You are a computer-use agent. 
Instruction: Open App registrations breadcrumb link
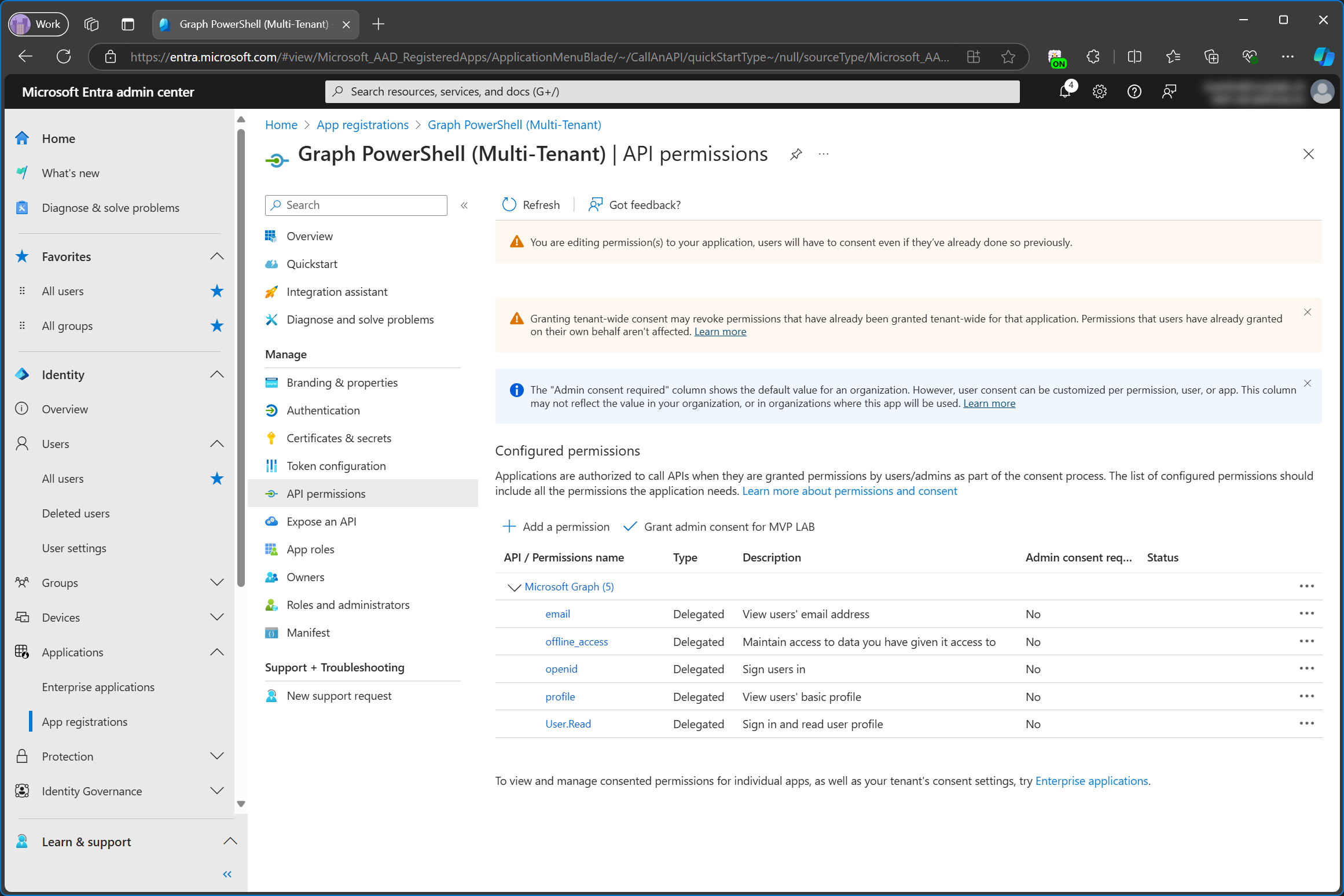coord(362,125)
